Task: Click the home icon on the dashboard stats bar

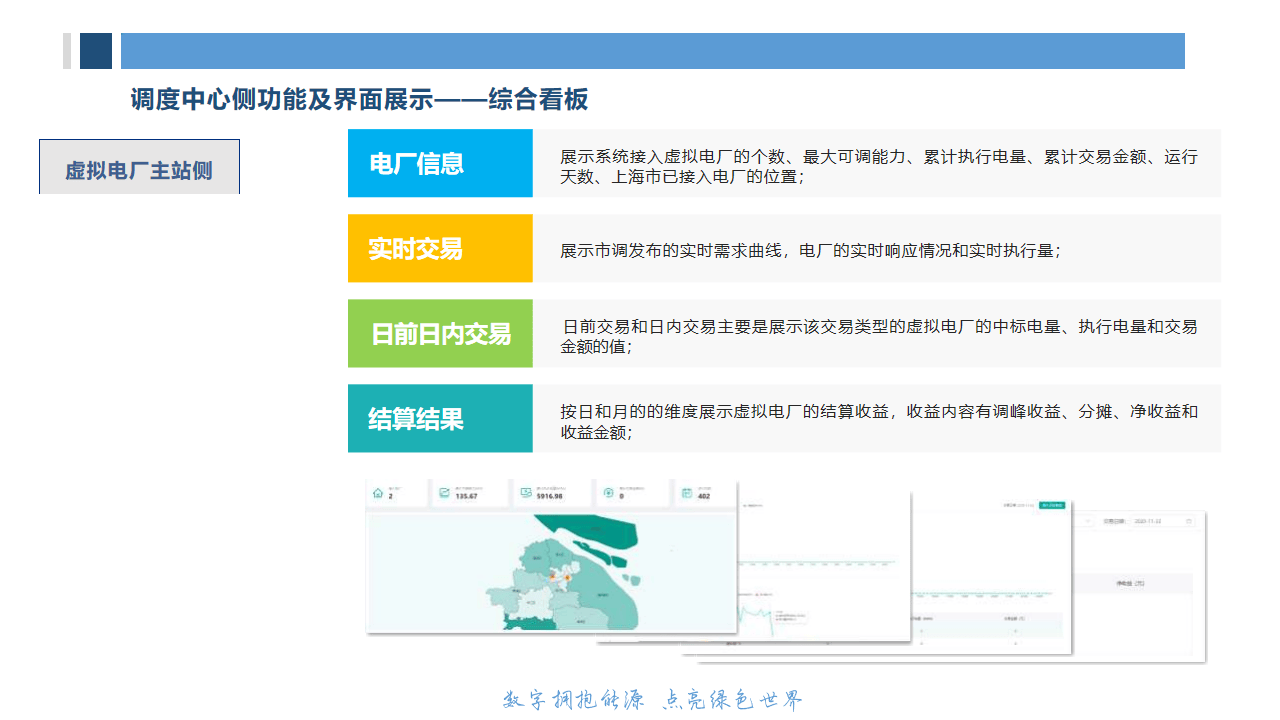Action: pos(378,492)
